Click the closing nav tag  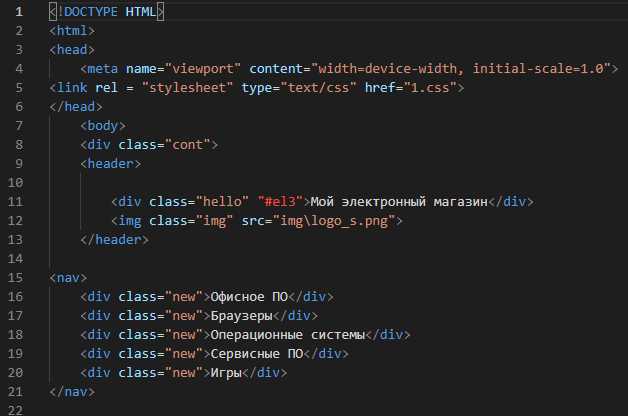[x=72, y=392]
